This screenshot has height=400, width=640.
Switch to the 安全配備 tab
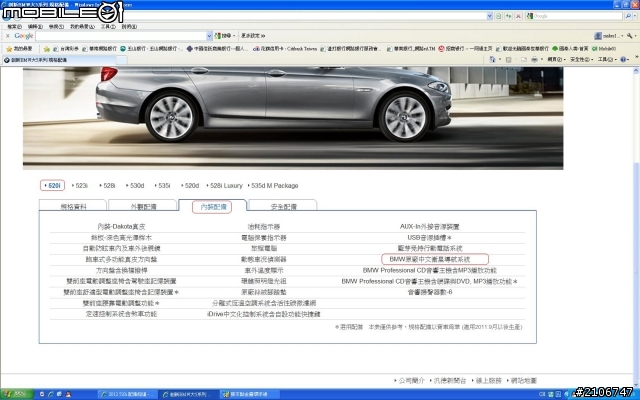pyautogui.click(x=283, y=206)
